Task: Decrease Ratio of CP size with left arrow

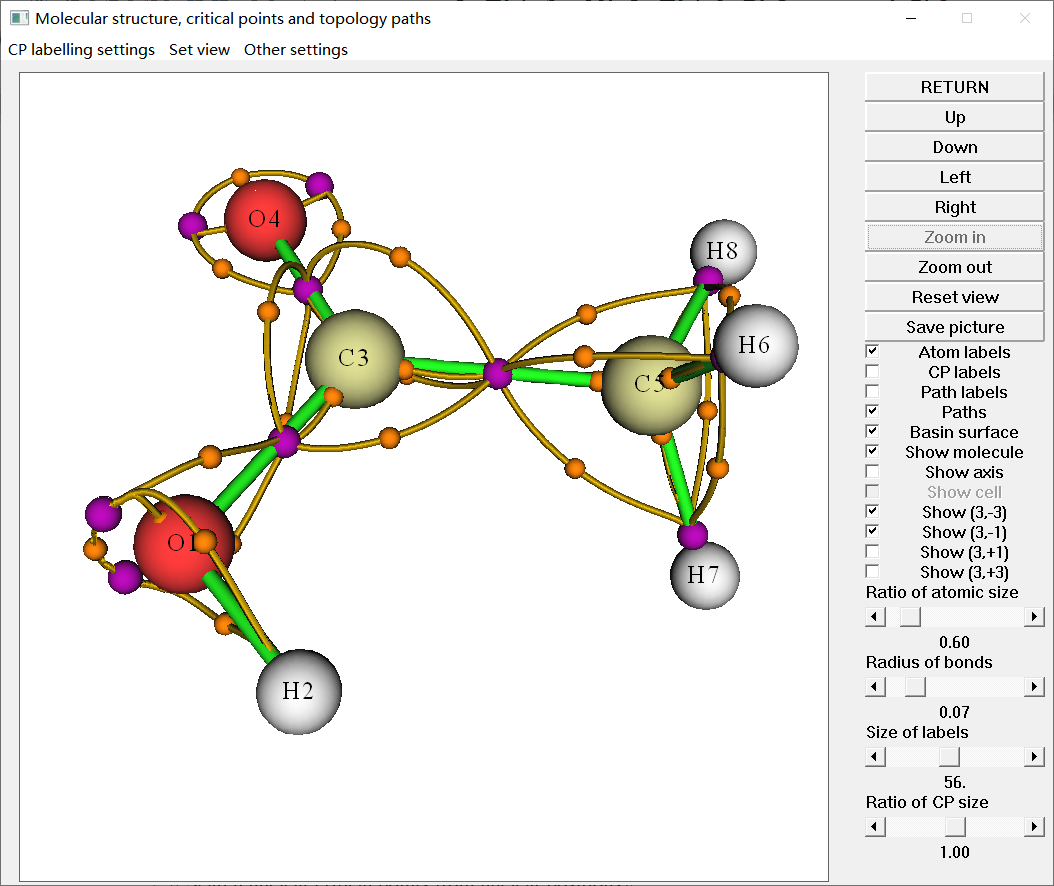Action: point(875,827)
